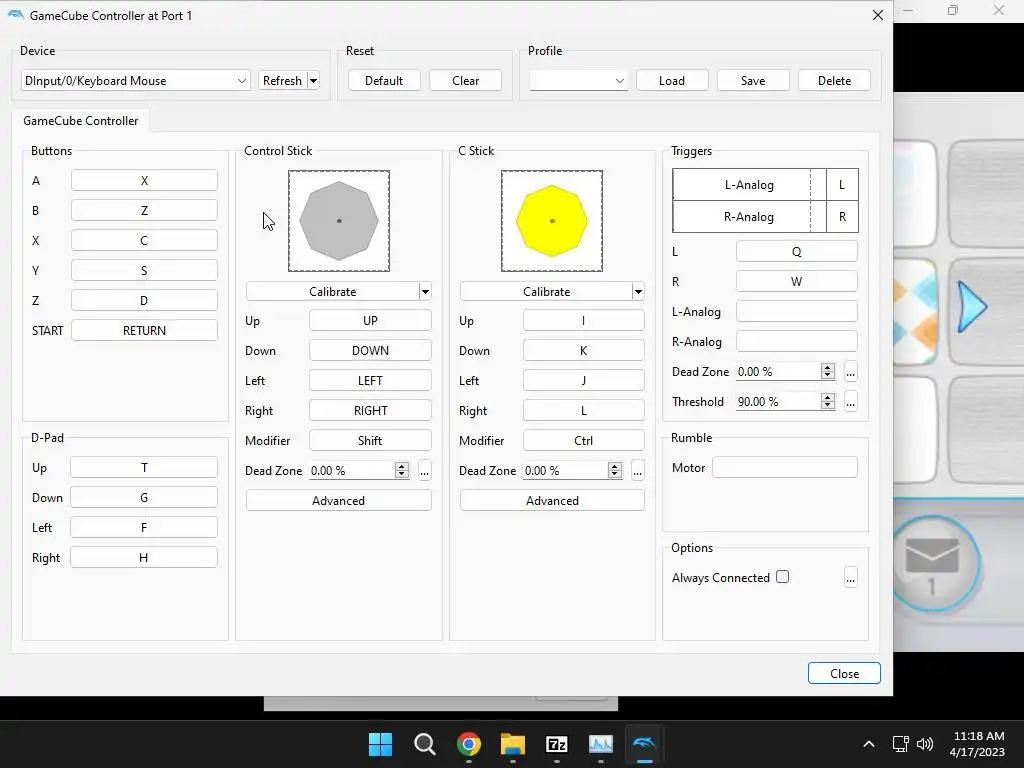Open Control Stick Dead Zone ellipsis button
This screenshot has width=1024, height=768.
coord(424,471)
